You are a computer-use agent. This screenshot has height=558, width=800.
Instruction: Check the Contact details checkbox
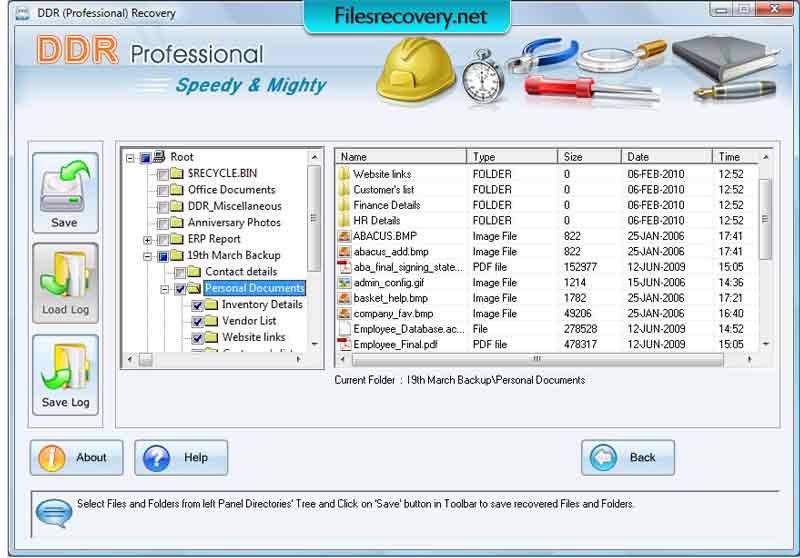(180, 273)
